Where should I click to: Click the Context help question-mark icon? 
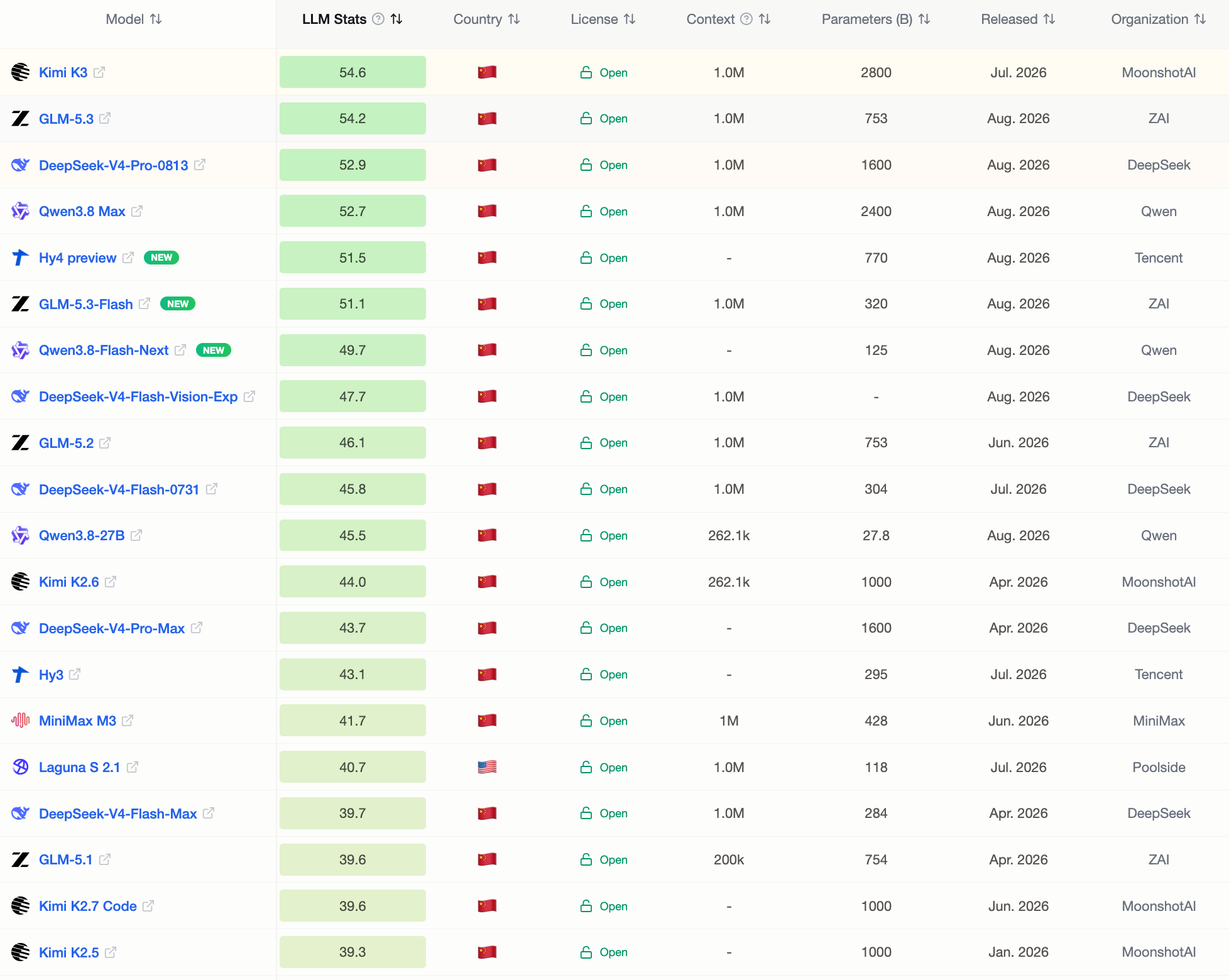[x=746, y=19]
